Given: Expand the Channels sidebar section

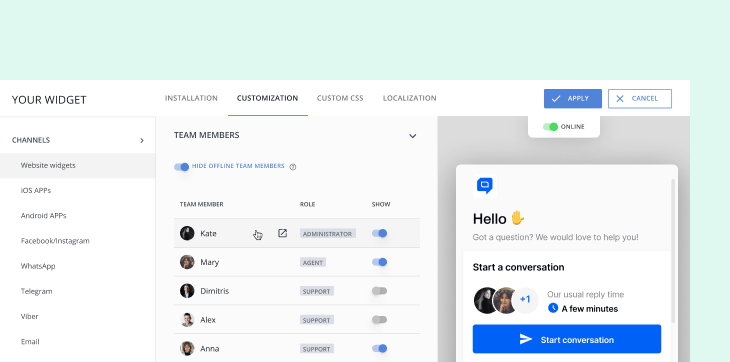Looking at the screenshot, I should pos(142,140).
